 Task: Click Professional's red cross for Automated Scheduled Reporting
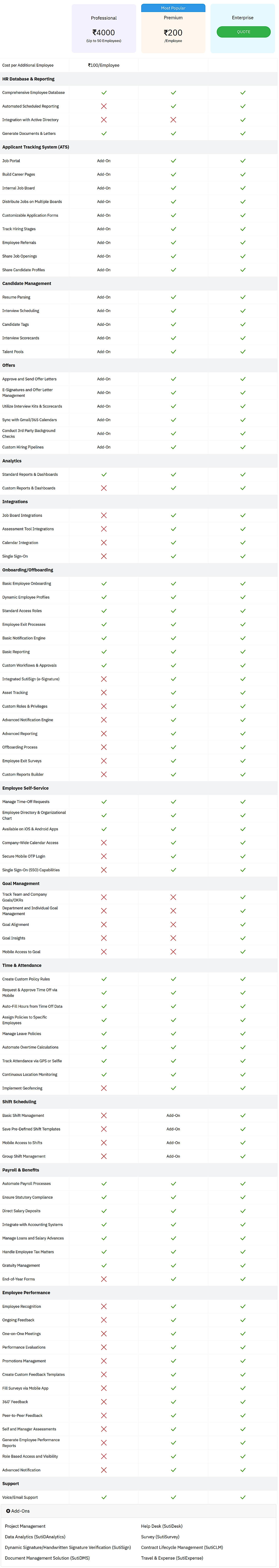pos(103,106)
